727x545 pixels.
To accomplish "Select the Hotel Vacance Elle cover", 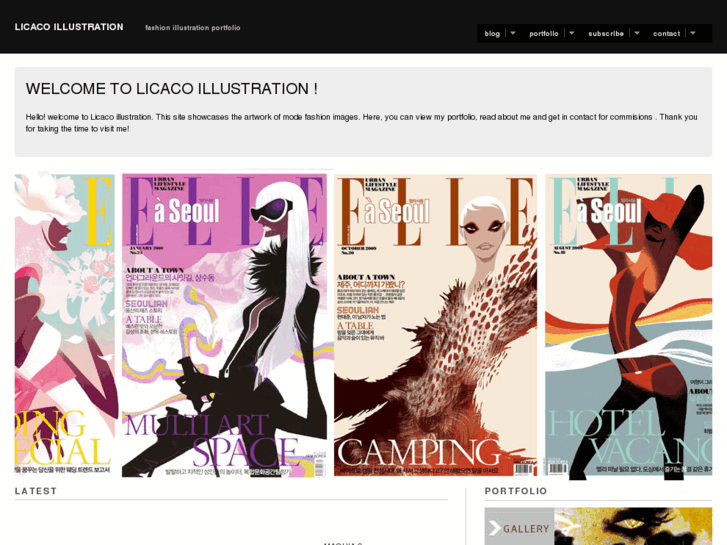I will 628,326.
